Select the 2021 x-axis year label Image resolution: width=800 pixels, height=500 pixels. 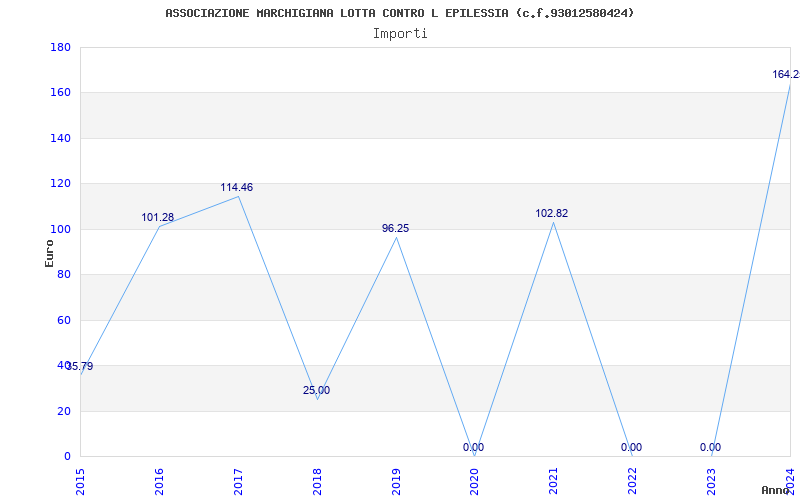click(x=554, y=481)
